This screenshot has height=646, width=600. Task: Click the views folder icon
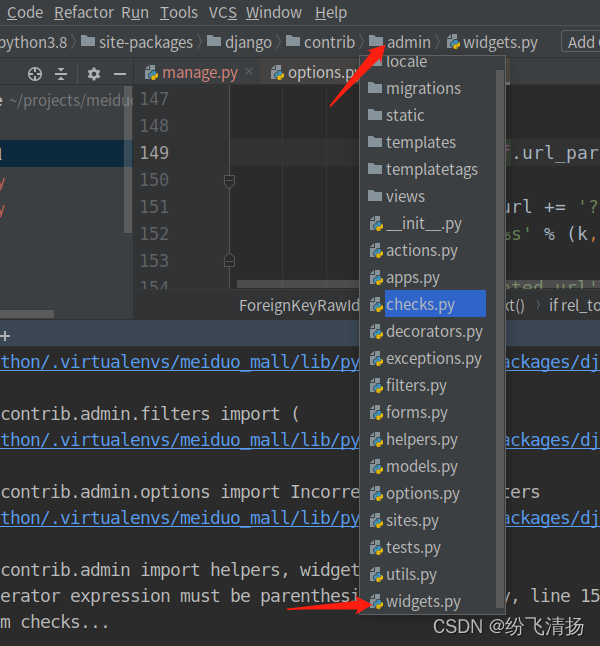[375, 196]
